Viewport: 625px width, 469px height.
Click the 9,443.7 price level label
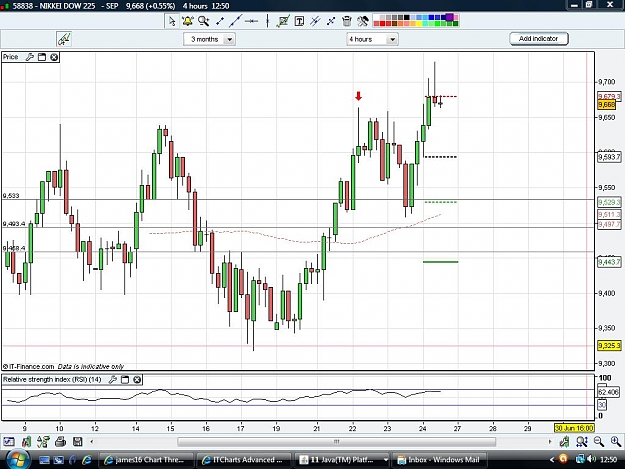click(x=609, y=262)
